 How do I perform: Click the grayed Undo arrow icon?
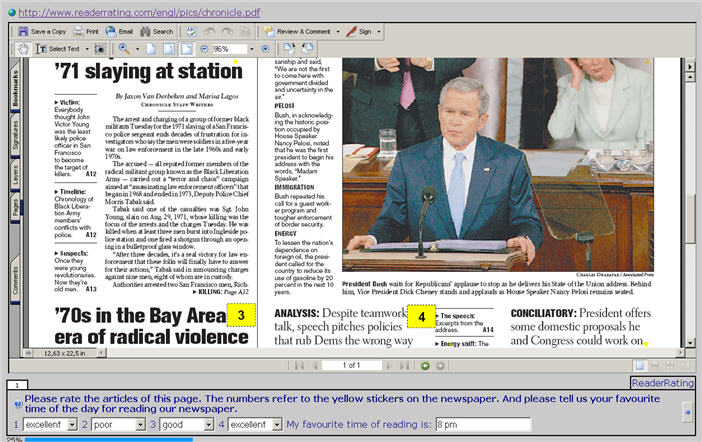(210, 31)
